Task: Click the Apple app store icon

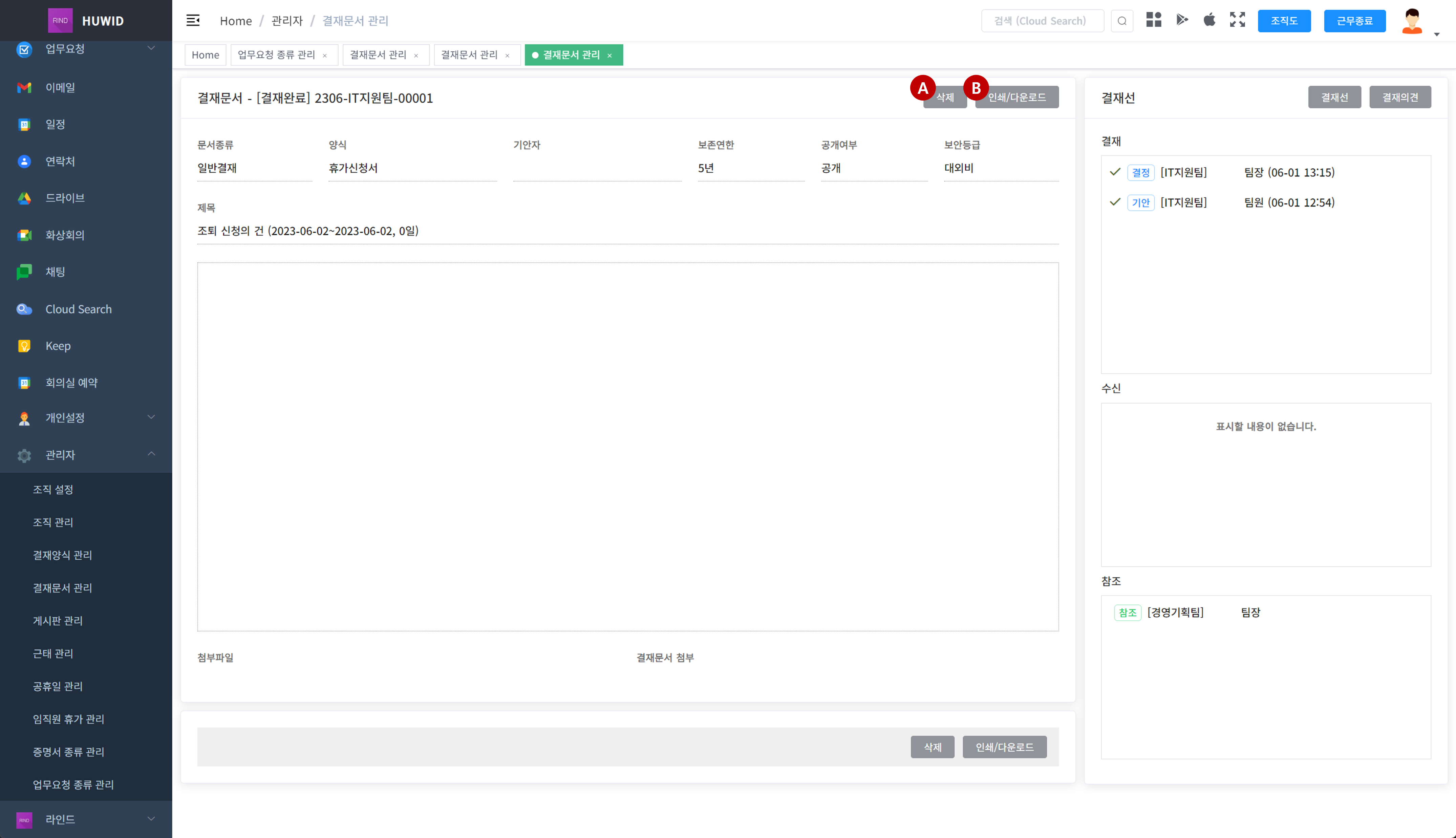Action: click(1209, 20)
